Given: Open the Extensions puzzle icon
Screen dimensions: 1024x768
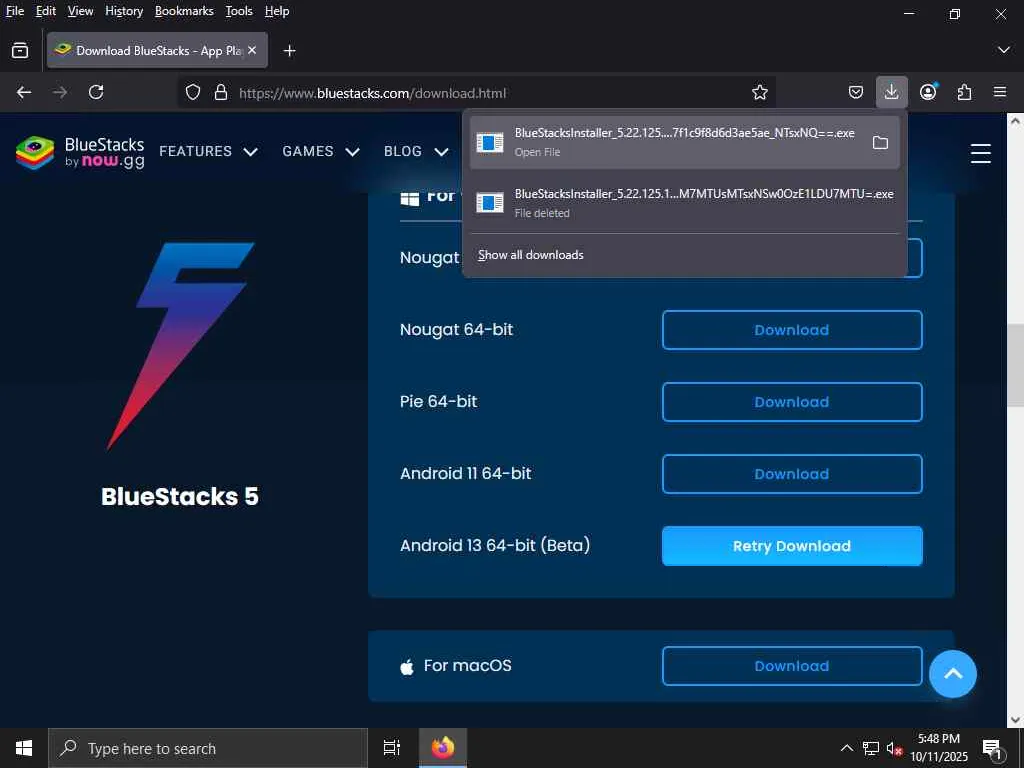Looking at the screenshot, I should (964, 92).
